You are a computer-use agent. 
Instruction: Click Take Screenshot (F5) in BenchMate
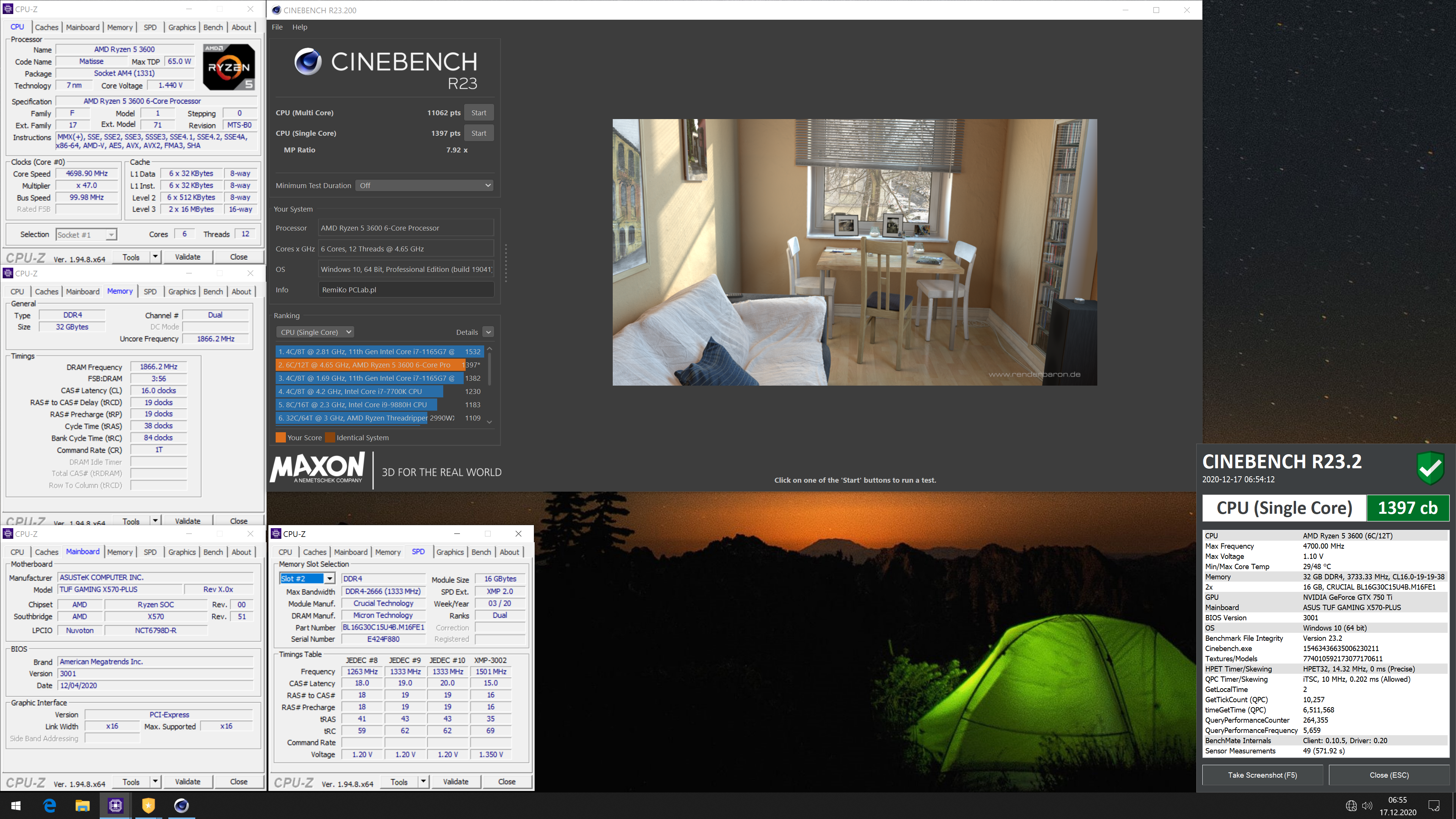coord(1262,775)
